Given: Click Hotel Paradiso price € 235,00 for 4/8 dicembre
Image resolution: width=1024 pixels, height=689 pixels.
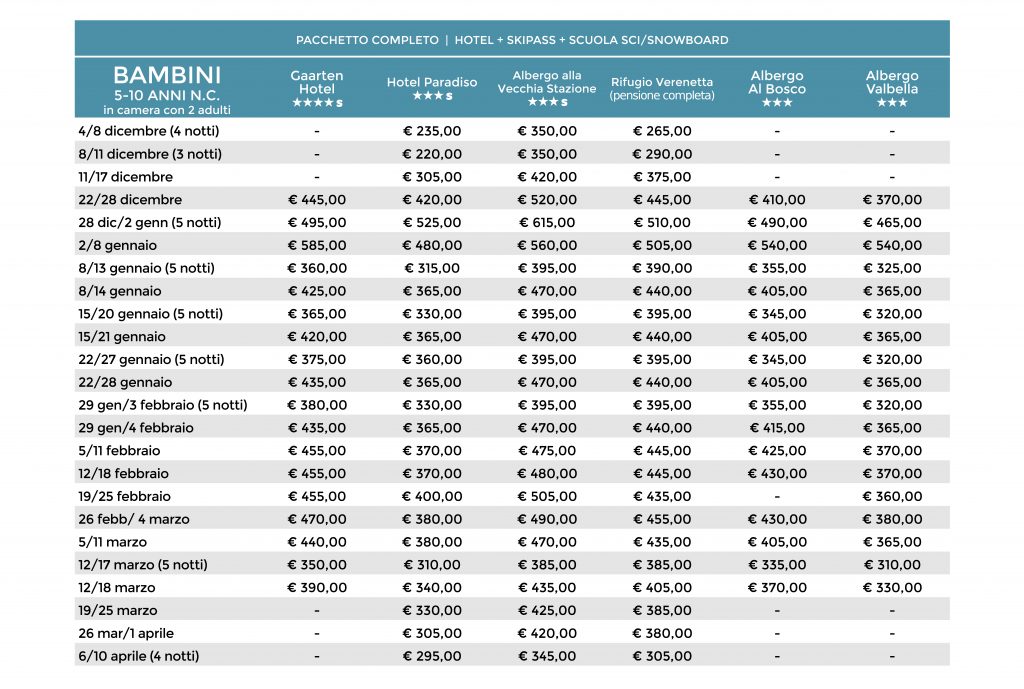Looking at the screenshot, I should click(x=432, y=131).
